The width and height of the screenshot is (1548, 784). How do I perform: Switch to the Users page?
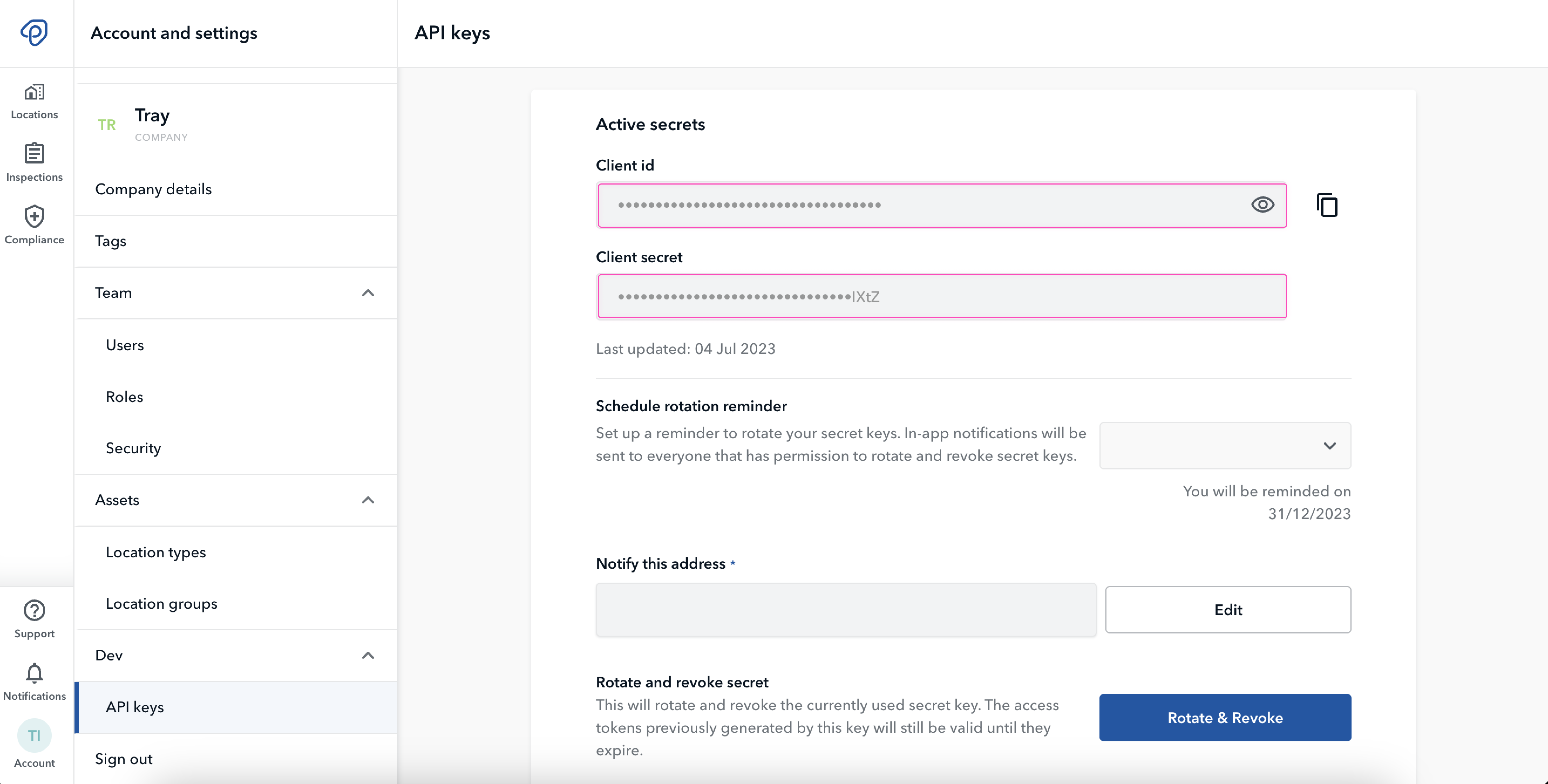(125, 345)
